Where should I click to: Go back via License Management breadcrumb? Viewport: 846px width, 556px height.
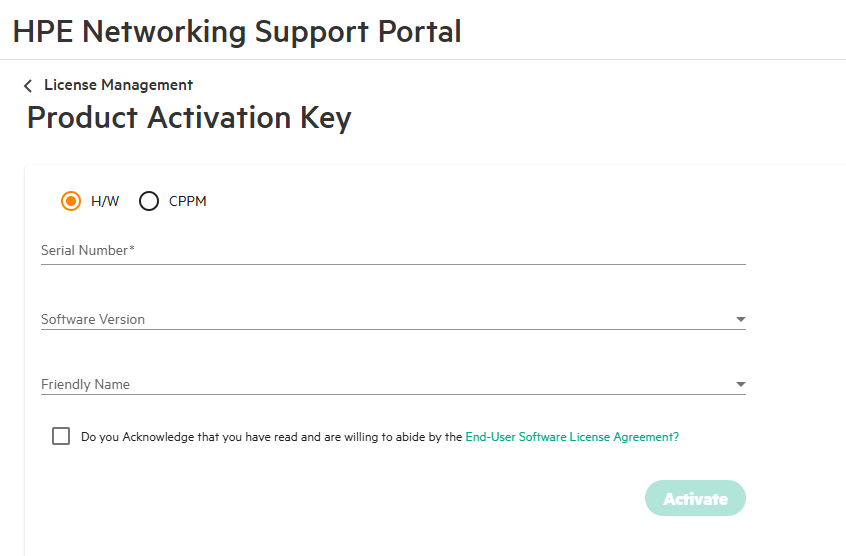(x=118, y=85)
